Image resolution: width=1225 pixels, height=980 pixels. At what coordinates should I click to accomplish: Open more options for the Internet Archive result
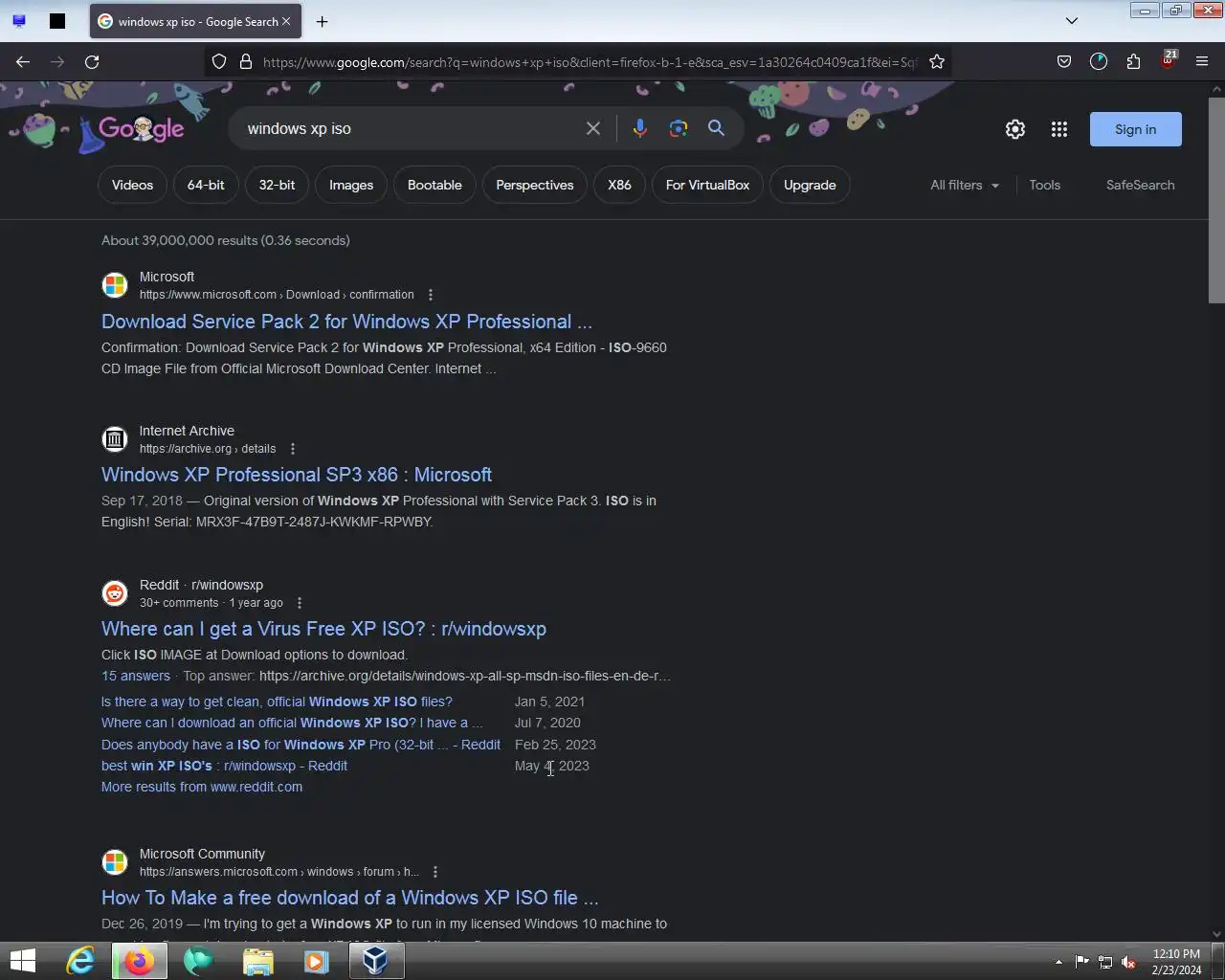click(x=293, y=449)
